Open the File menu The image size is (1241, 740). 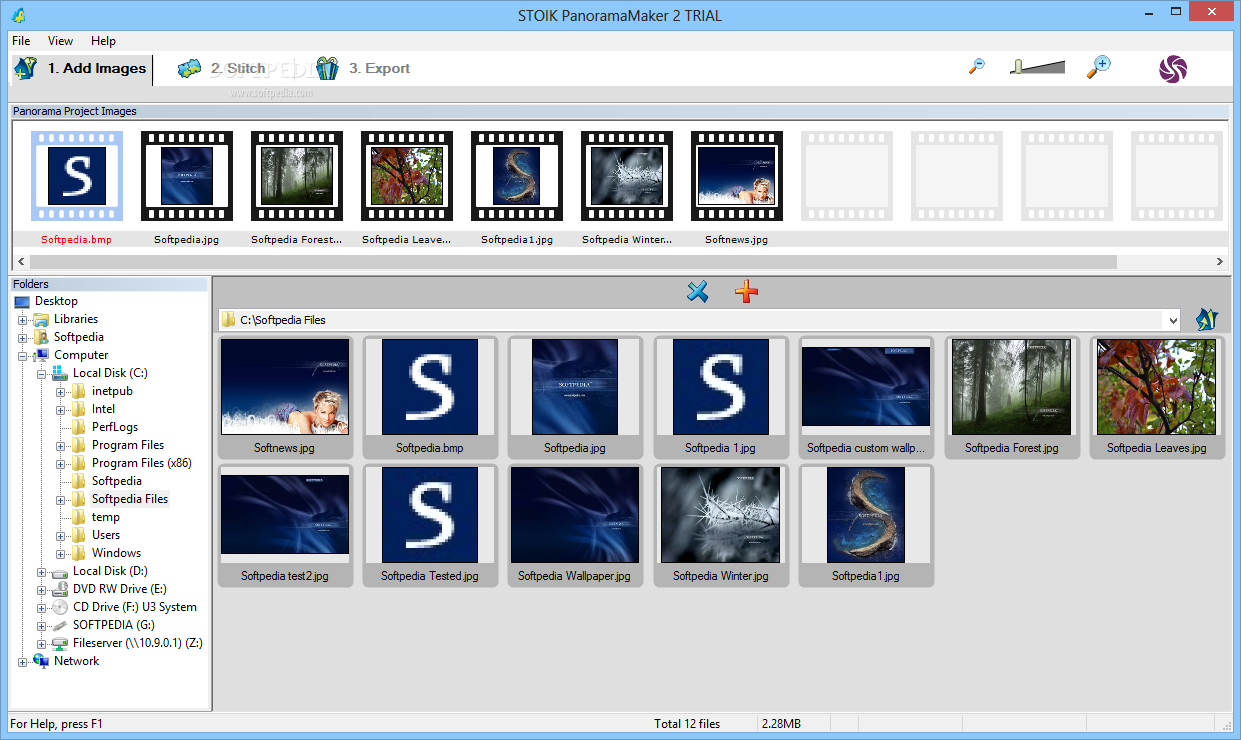pos(21,41)
